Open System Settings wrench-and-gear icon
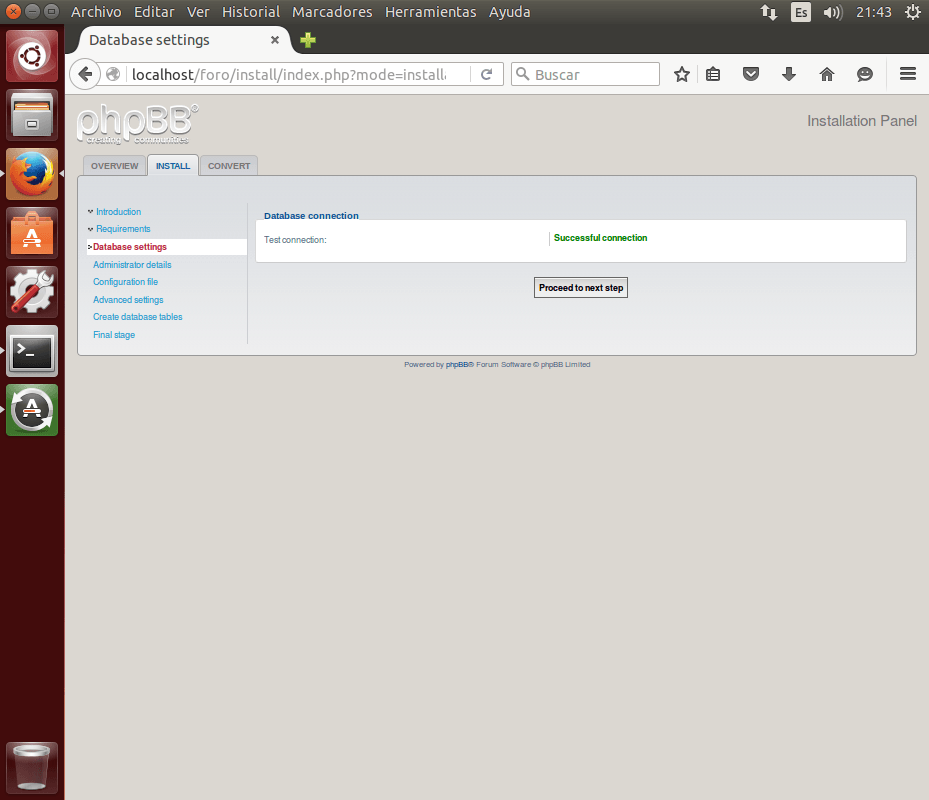Screen dimensions: 929x800 [32, 292]
